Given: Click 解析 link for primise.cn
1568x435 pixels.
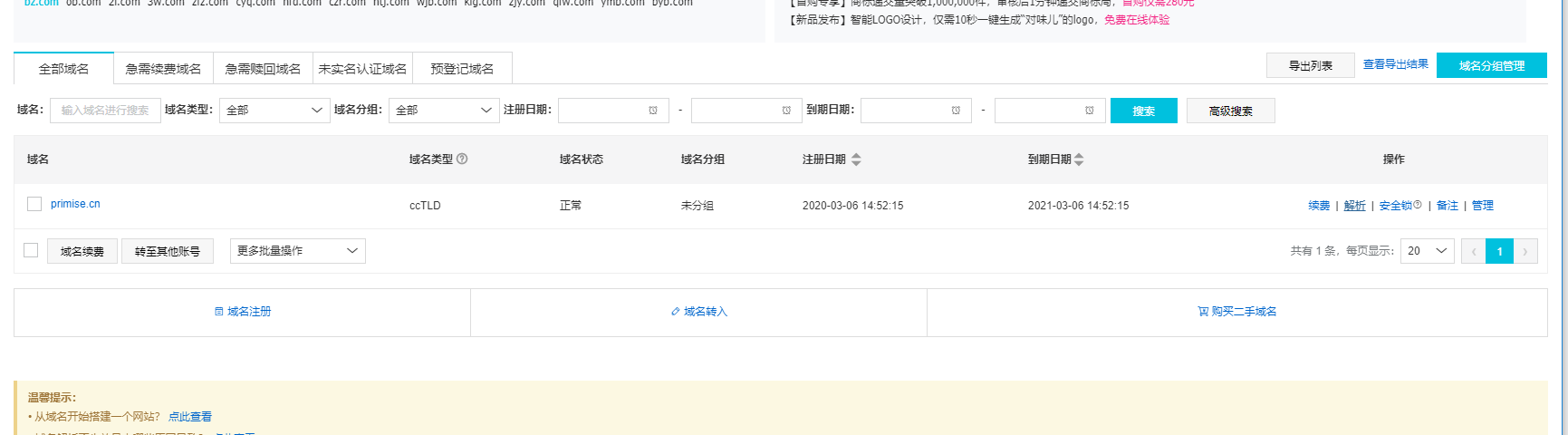Looking at the screenshot, I should coord(1354,206).
